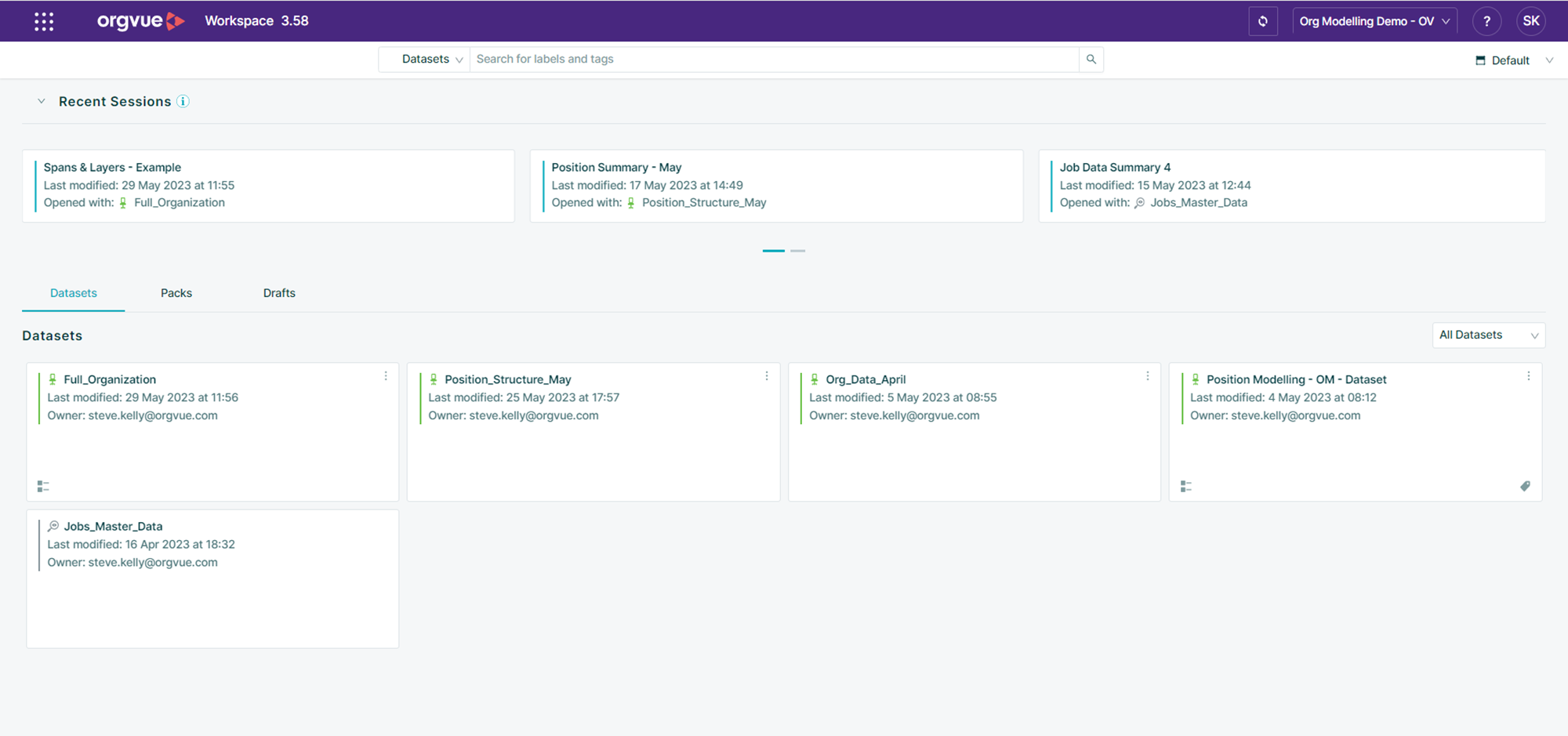Show Recent Sessions info icon
Image resolution: width=1568 pixels, height=736 pixels.
click(x=183, y=102)
